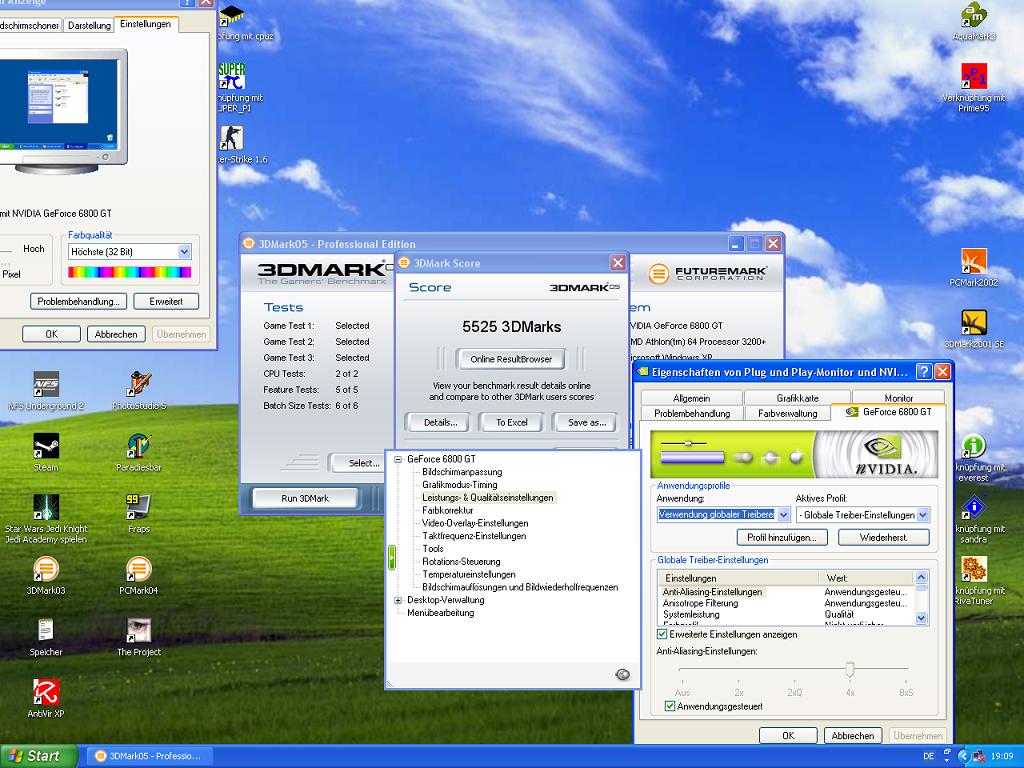
Task: Switch to the Grafikkarte tab
Action: [797, 398]
